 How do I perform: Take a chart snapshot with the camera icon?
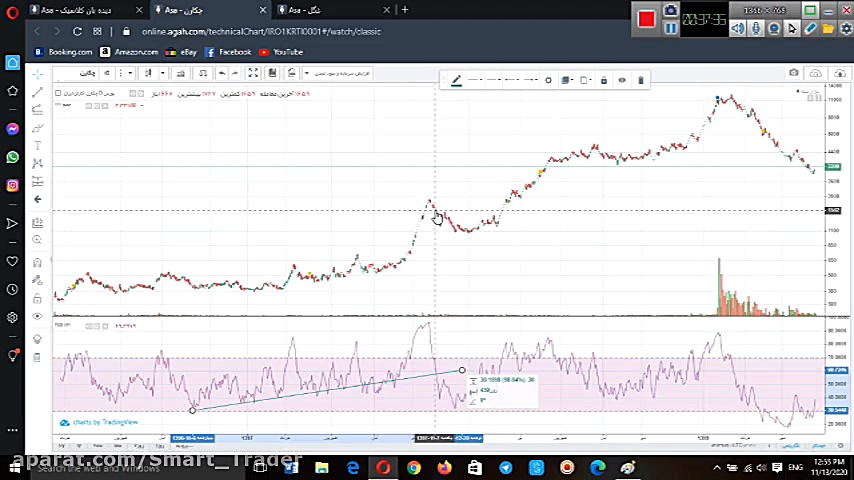tap(794, 73)
